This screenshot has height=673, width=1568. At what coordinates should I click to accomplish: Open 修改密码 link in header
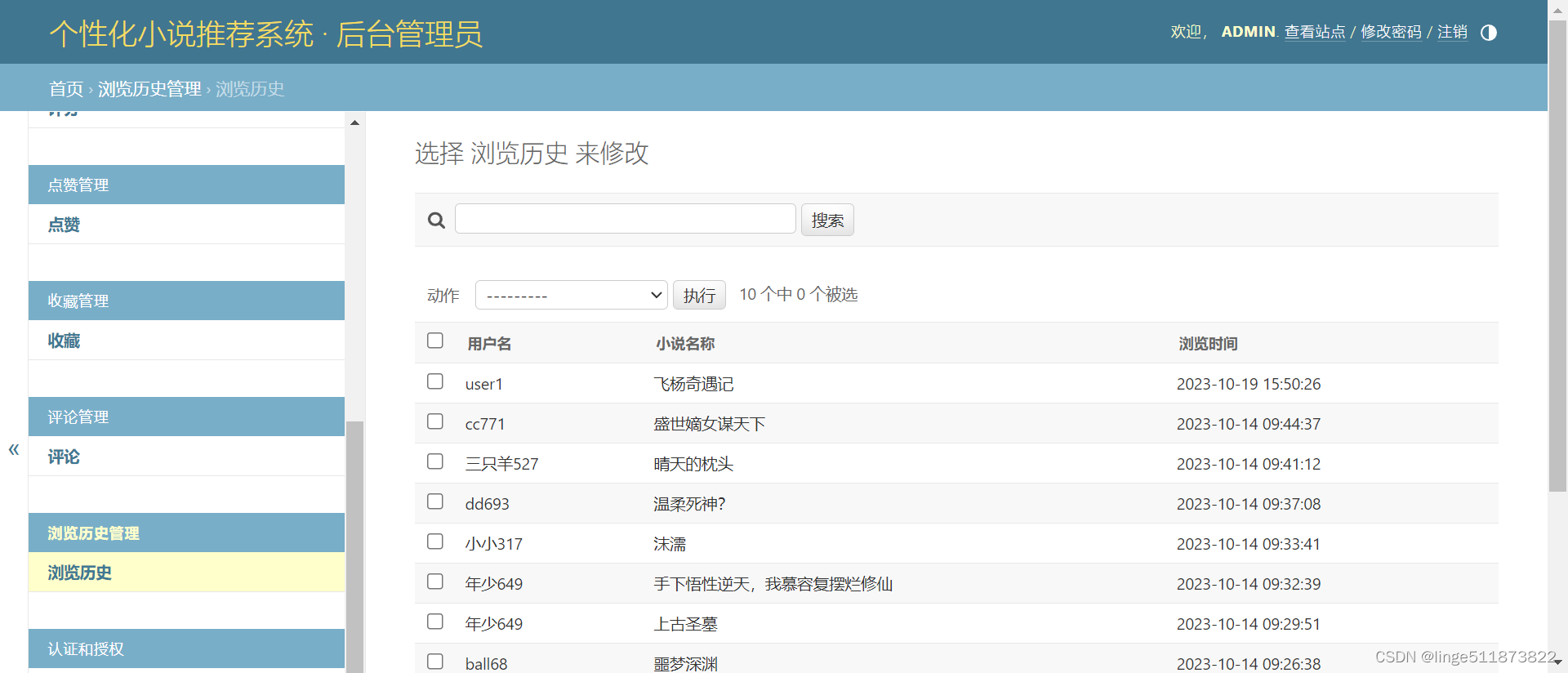[1391, 32]
